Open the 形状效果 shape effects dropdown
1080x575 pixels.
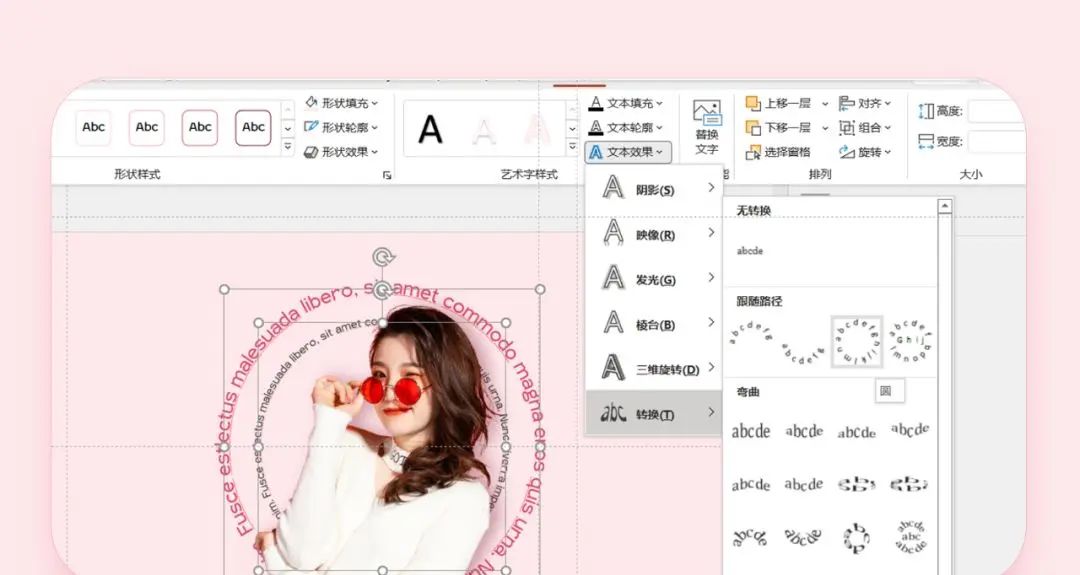click(x=342, y=151)
